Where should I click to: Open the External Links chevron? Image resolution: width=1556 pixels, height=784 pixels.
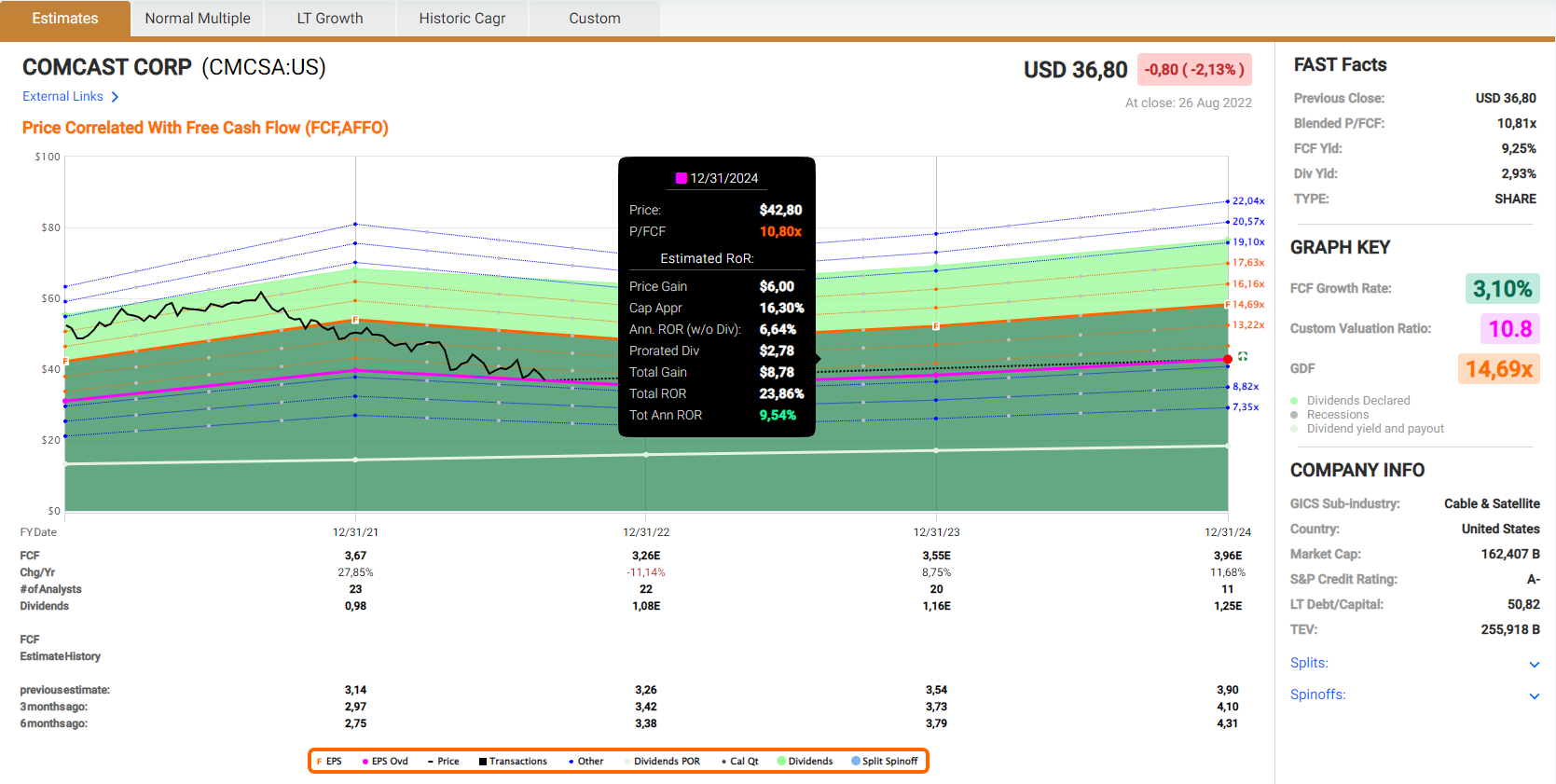(115, 97)
